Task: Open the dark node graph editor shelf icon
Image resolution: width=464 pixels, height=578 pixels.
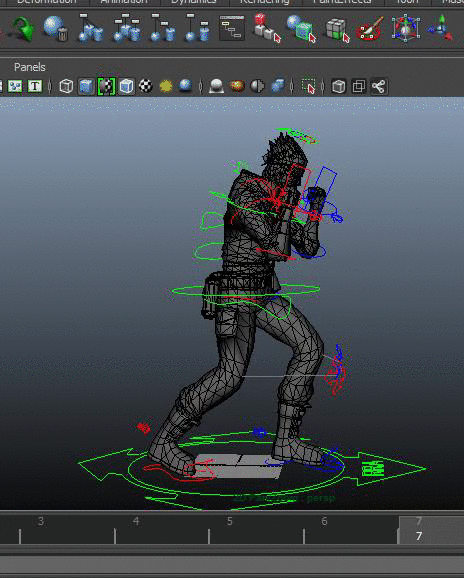Action: [232, 28]
